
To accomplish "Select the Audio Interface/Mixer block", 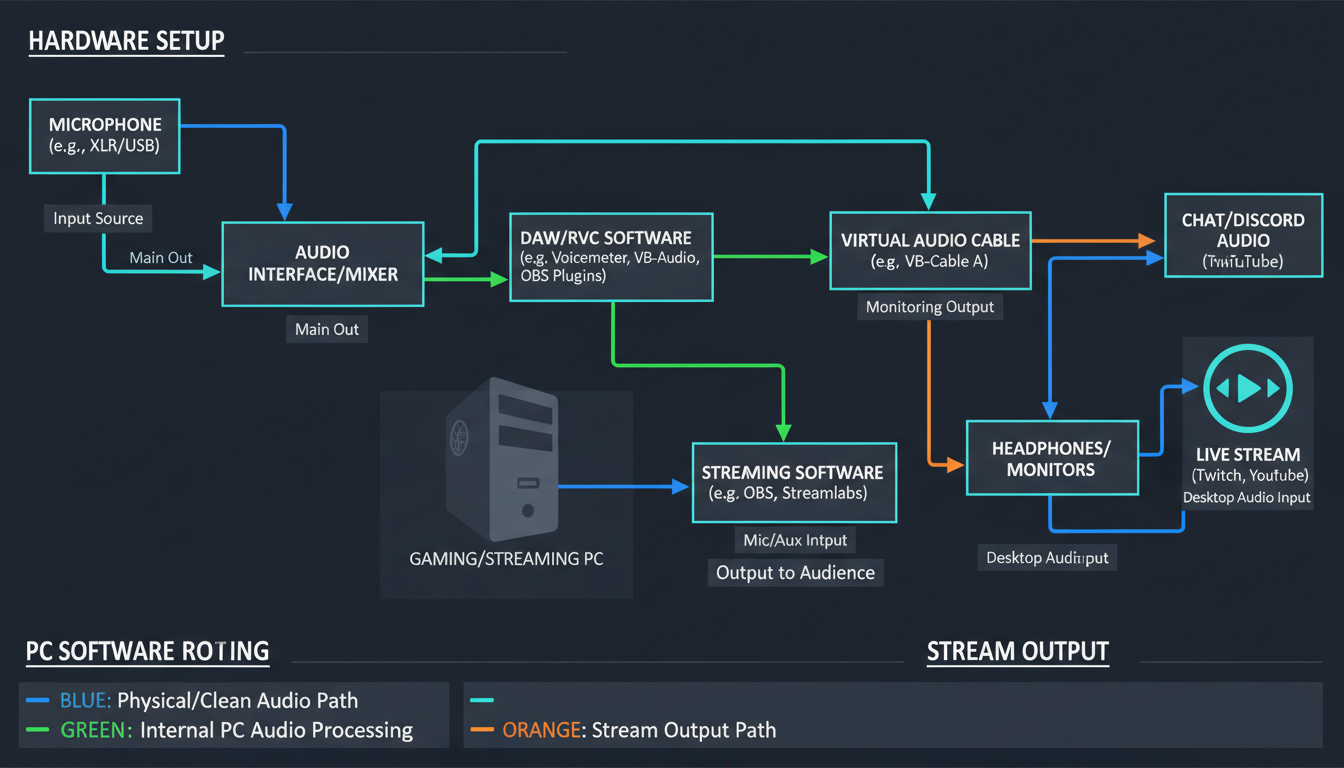I will [x=322, y=263].
